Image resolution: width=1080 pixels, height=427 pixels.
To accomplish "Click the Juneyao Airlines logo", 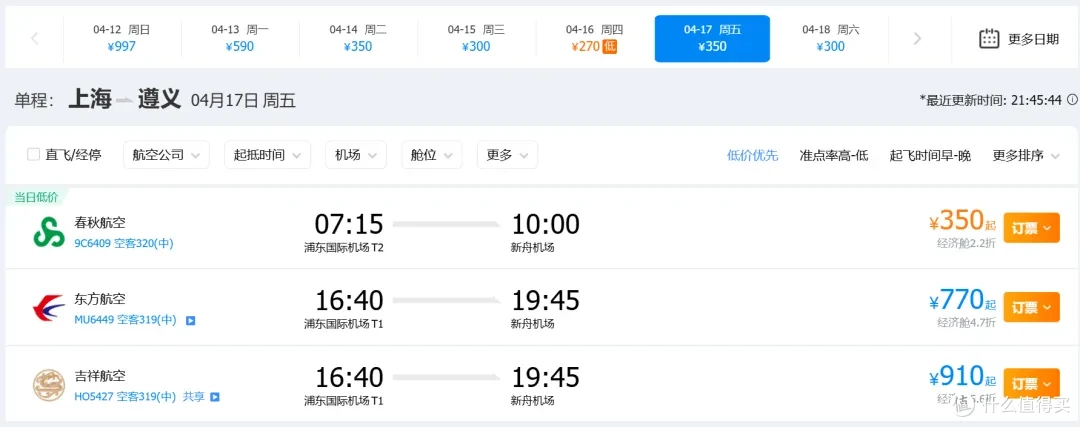I will 49,386.
